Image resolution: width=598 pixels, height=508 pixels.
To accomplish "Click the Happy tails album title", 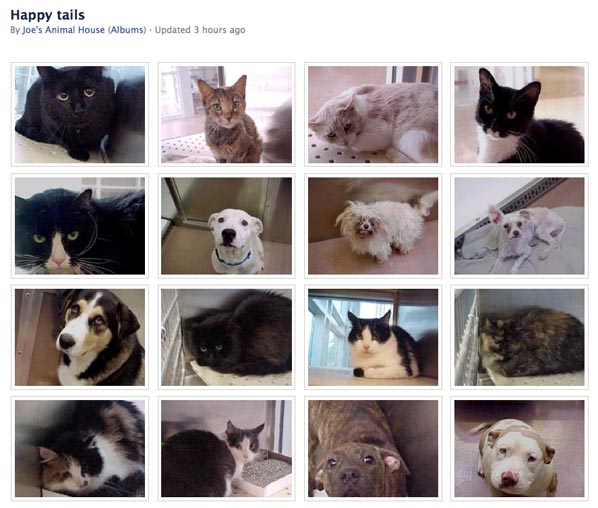I will pos(48,15).
